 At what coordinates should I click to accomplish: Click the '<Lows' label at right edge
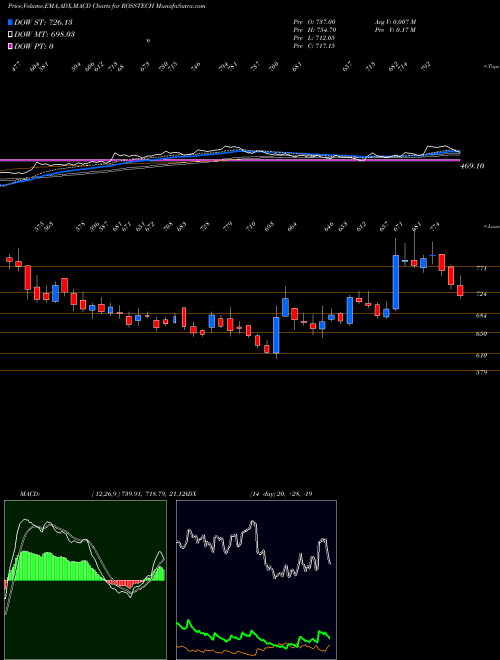491,226
